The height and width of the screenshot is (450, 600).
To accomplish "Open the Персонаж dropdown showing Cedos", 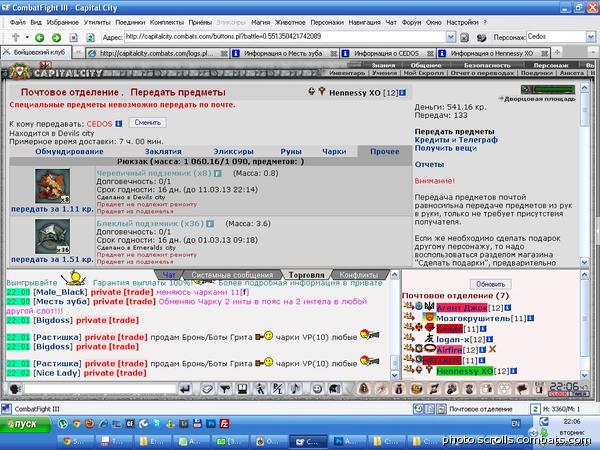I will tap(590, 37).
